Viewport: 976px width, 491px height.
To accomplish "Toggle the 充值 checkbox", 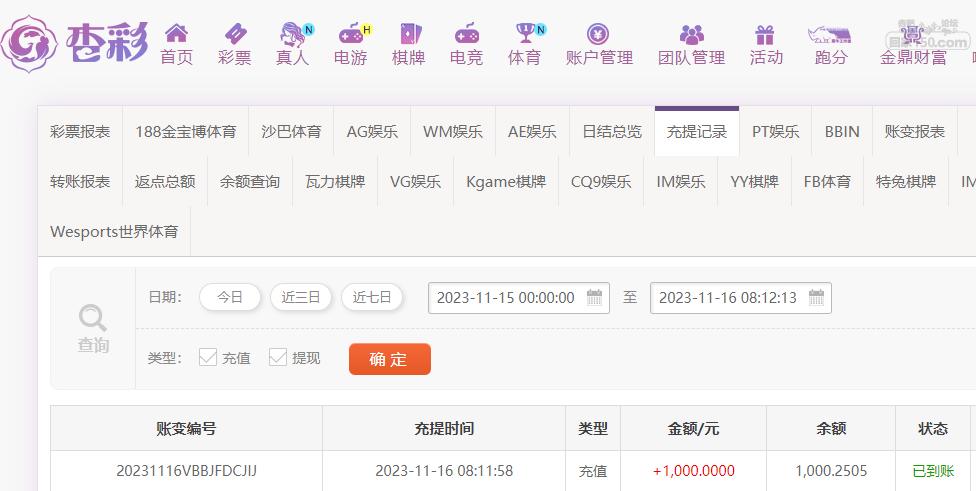I will point(208,357).
